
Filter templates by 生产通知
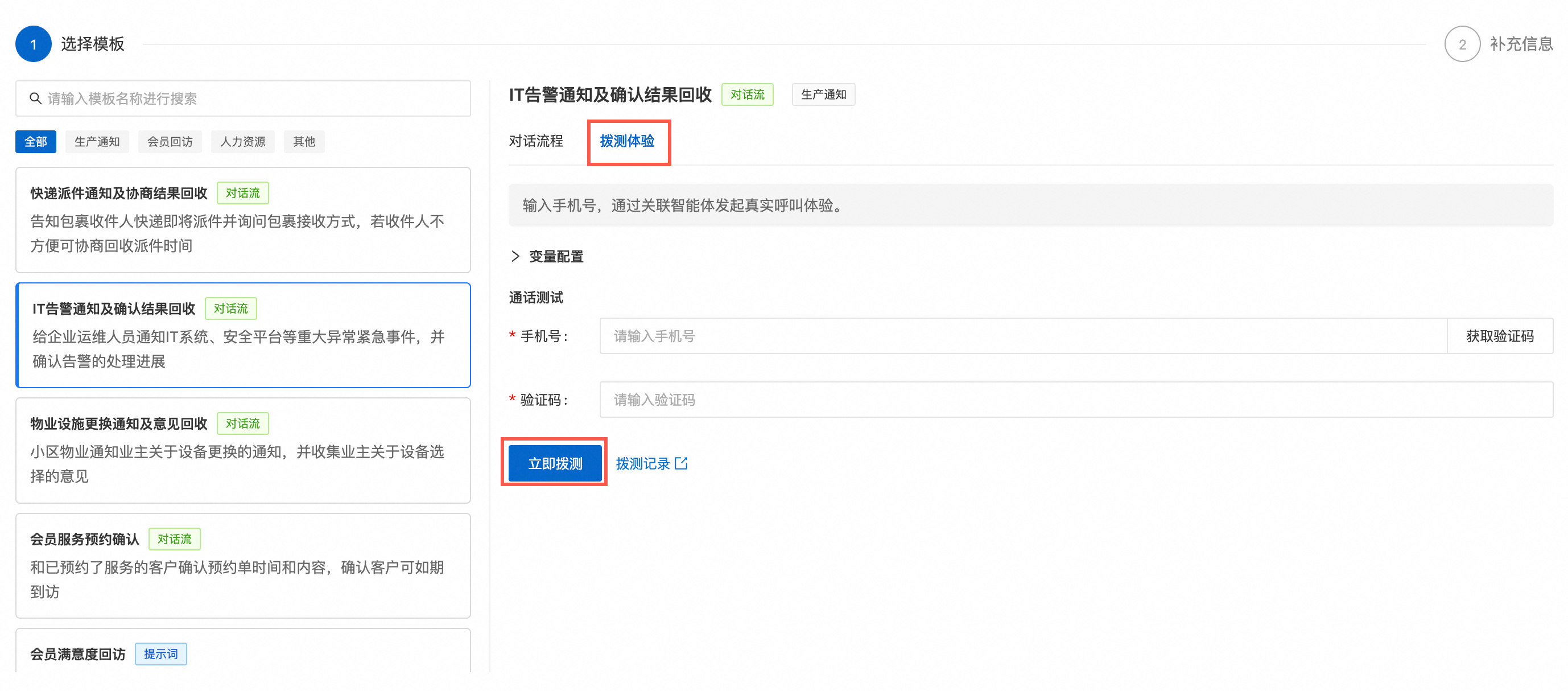pyautogui.click(x=97, y=142)
